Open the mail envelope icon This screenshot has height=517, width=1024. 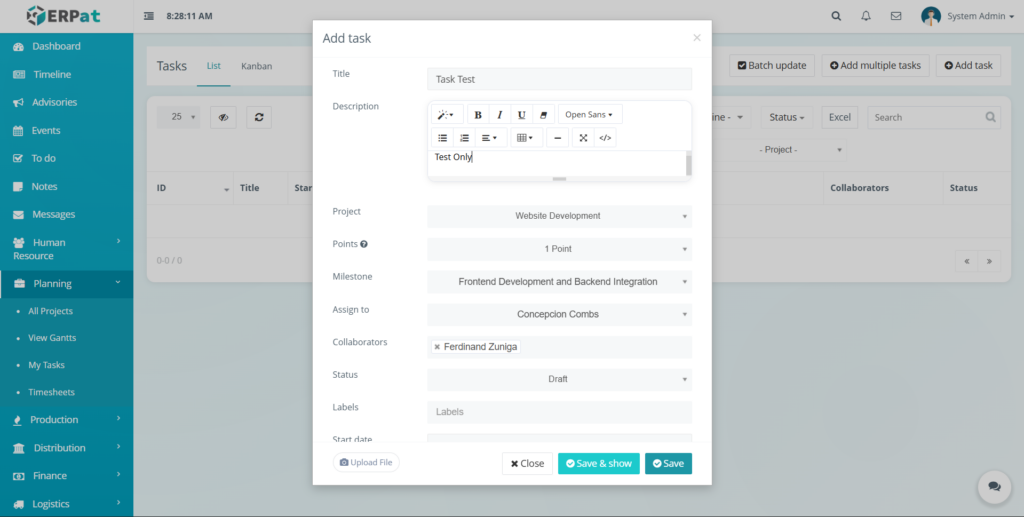coord(896,16)
